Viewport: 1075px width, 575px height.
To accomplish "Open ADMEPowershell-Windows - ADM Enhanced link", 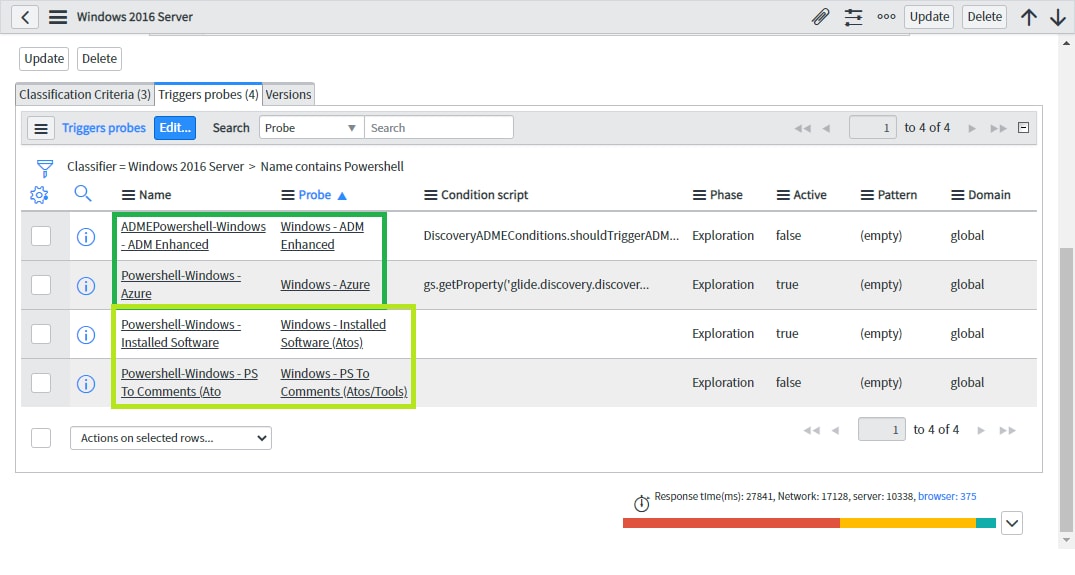I will tap(193, 236).
